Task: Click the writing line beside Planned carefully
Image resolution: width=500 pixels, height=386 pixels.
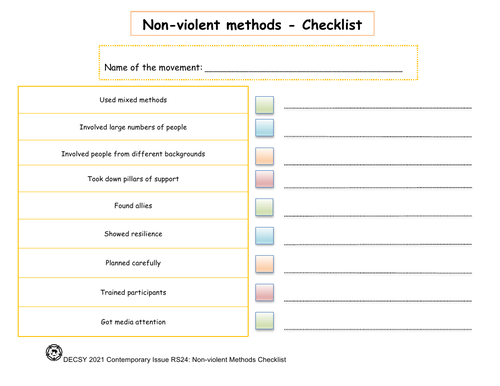Action: (378, 273)
